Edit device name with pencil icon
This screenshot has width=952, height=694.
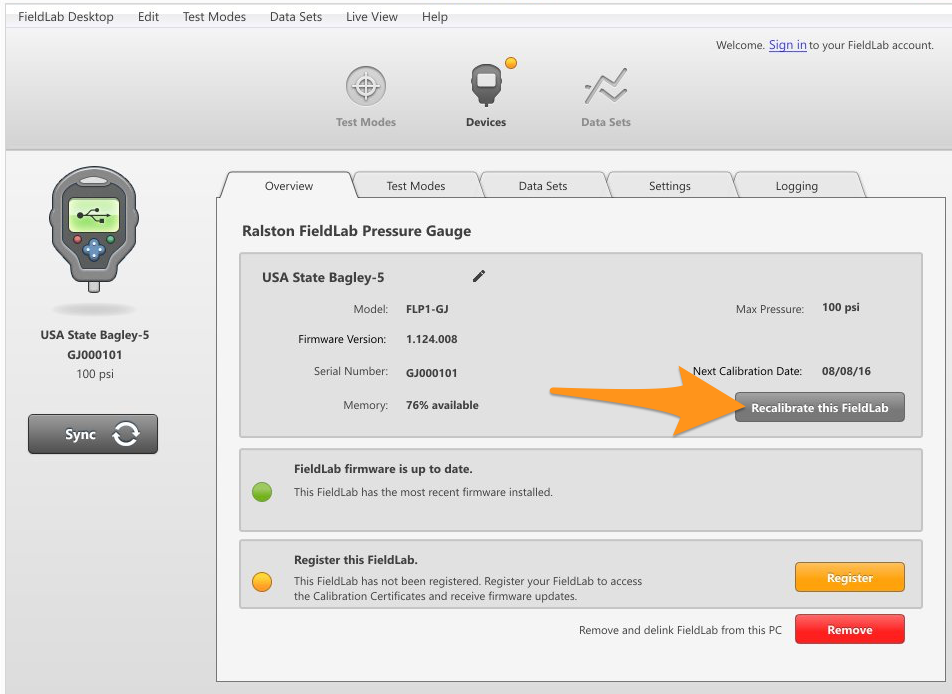(478, 276)
